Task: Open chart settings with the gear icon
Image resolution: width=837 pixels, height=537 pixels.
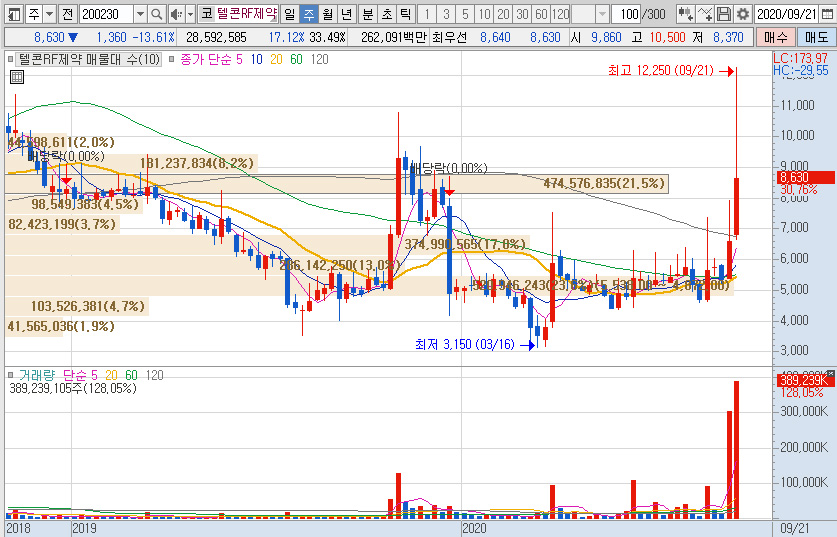Action: (x=743, y=14)
